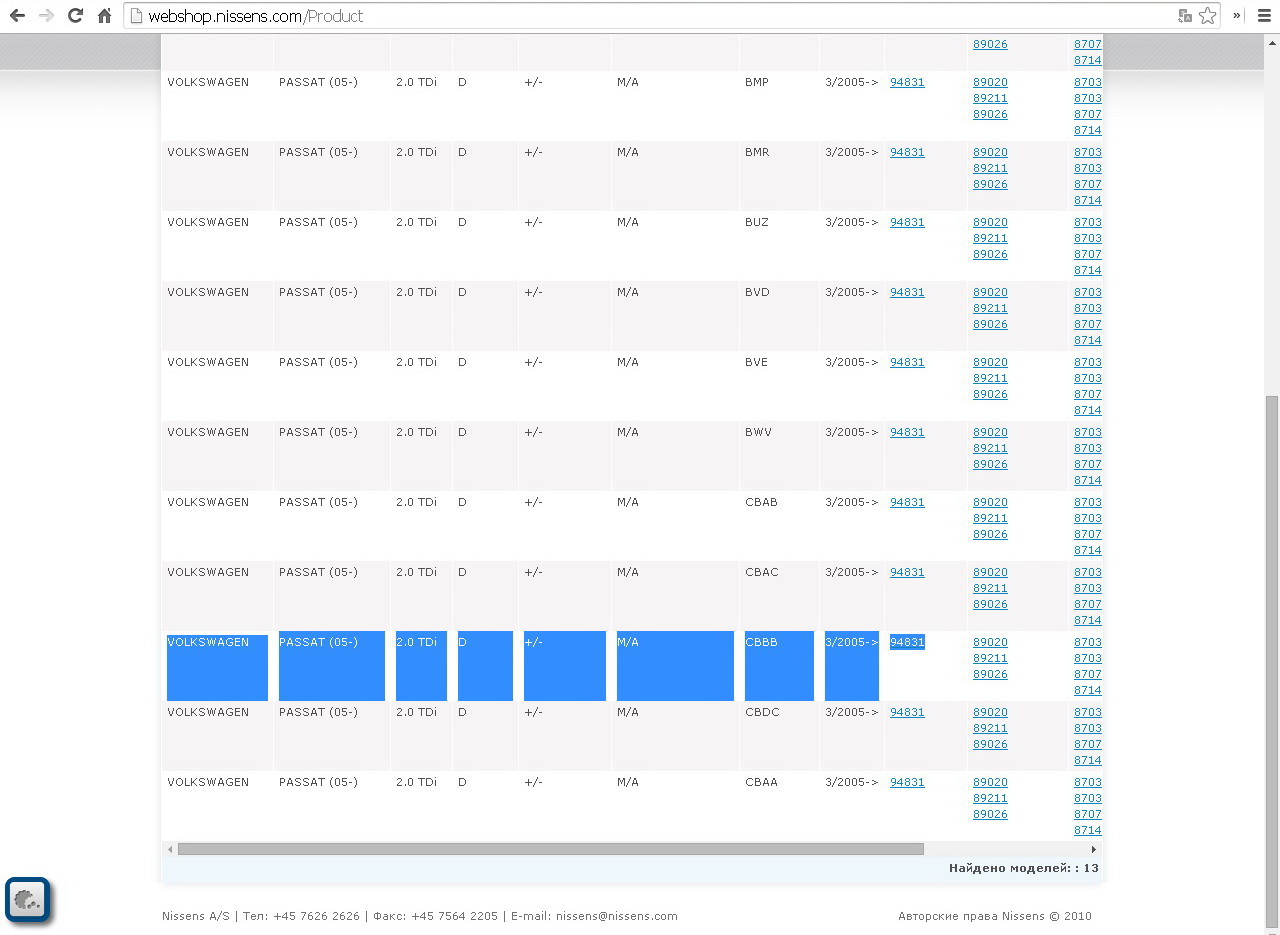Select engine code CBAA cell
1280x935 pixels.
(x=761, y=782)
